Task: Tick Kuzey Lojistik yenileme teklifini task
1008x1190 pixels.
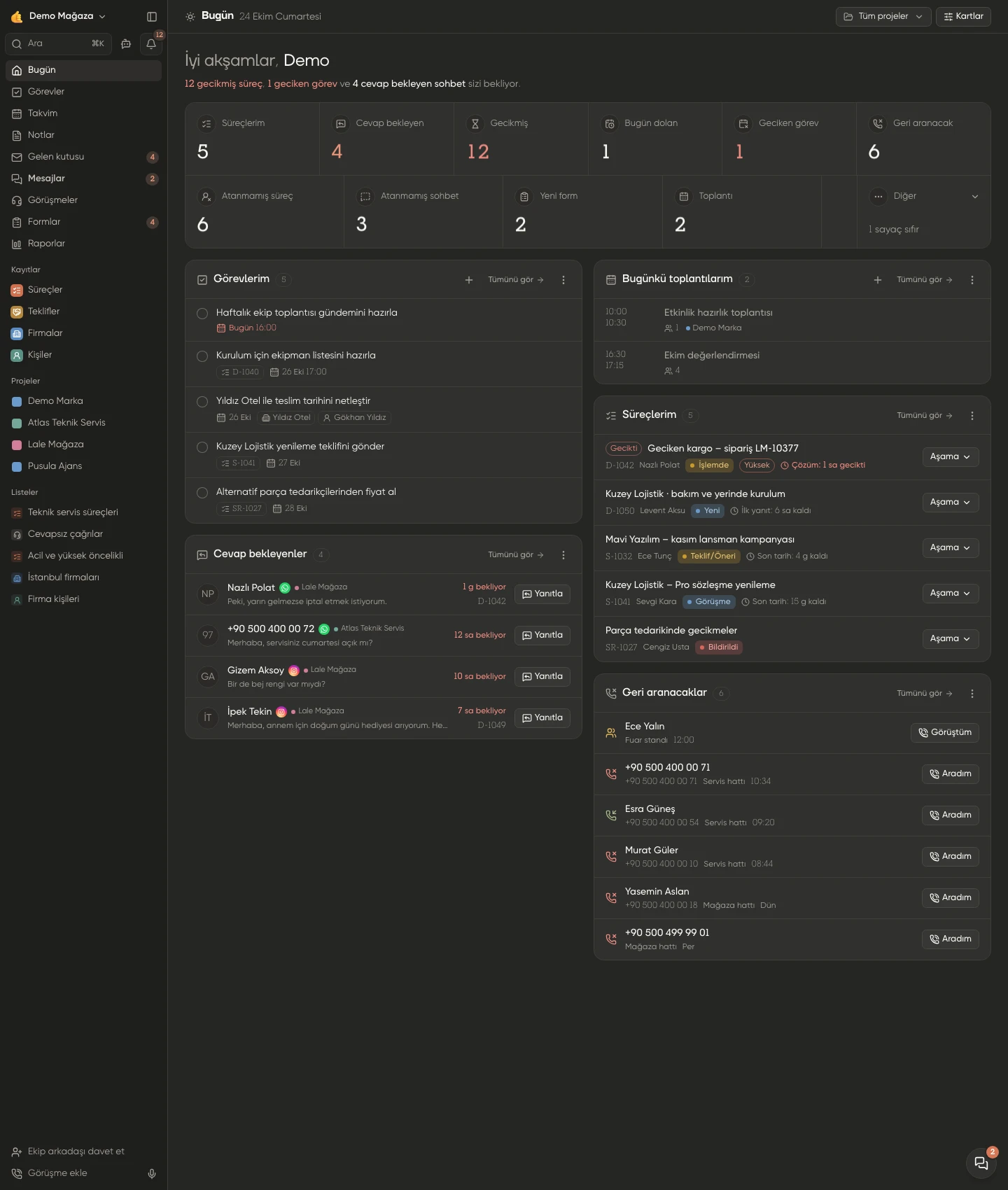Action: tap(202, 447)
